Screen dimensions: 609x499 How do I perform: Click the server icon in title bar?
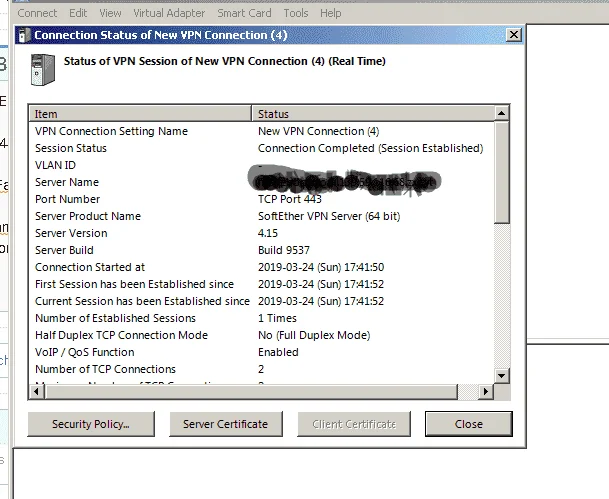(24, 35)
